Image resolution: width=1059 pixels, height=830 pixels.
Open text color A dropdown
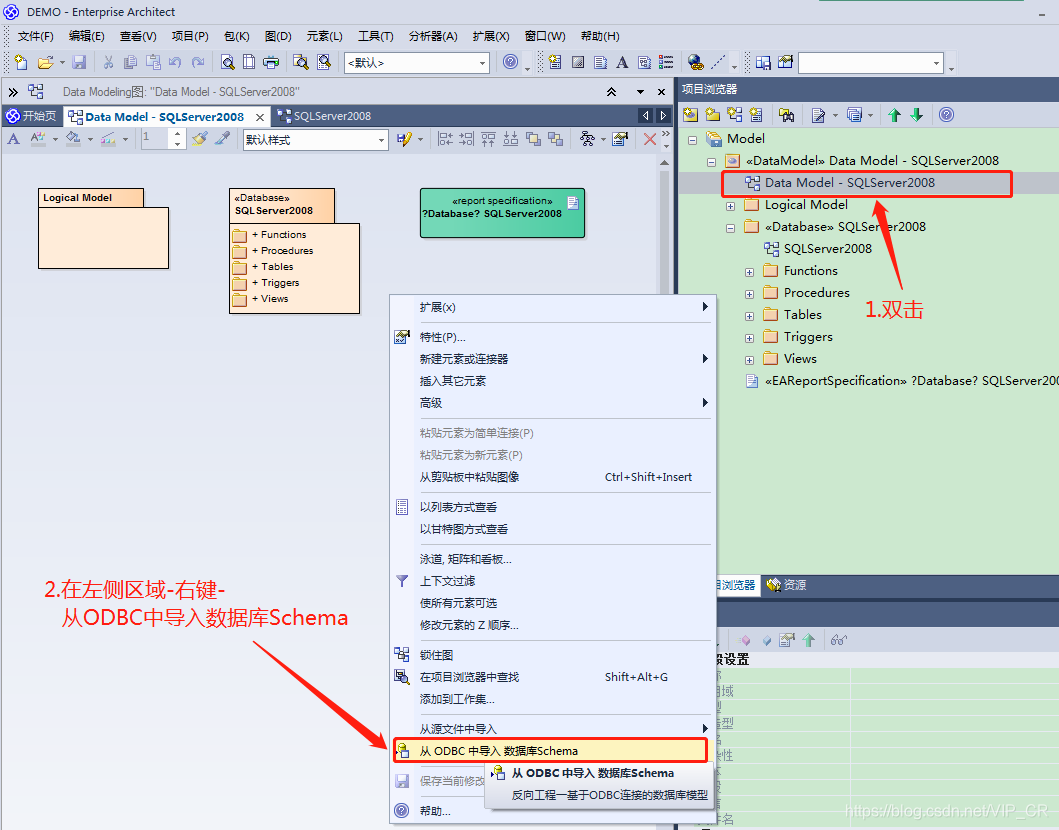pos(55,140)
